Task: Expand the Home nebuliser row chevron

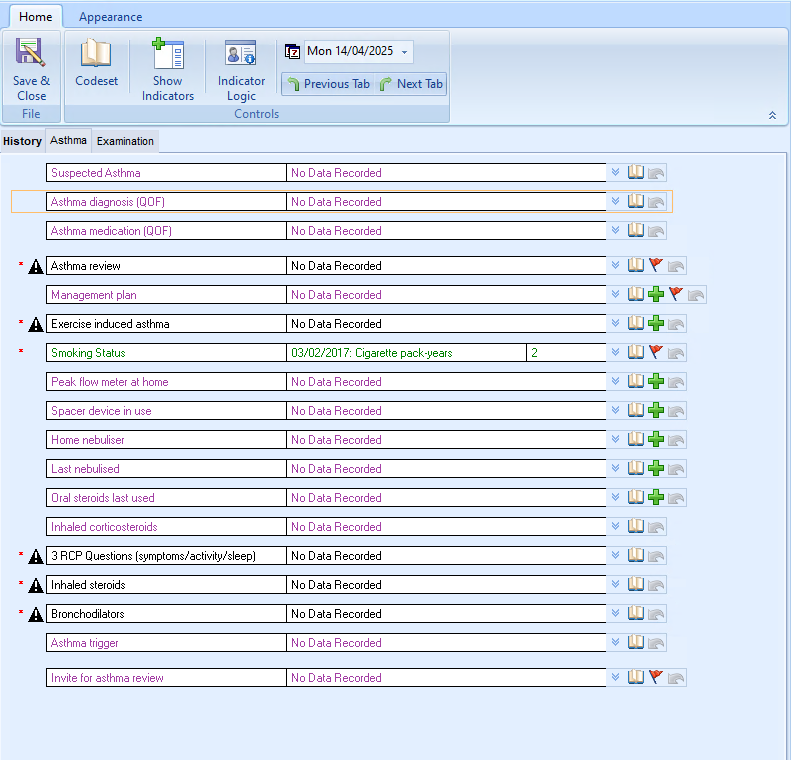Action: pyautogui.click(x=615, y=439)
